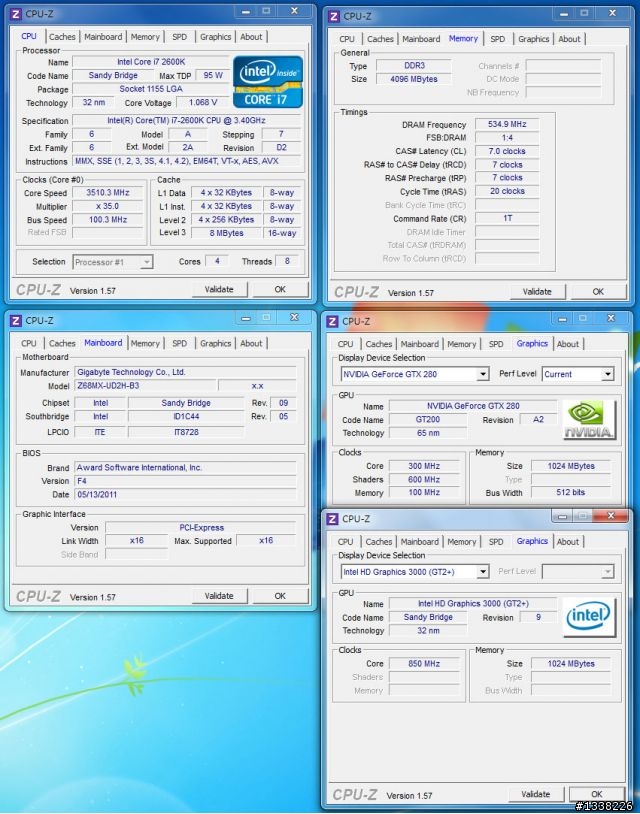This screenshot has width=640, height=814.
Task: Click the CAS# Latency value 7.0 clocks
Action: click(x=507, y=151)
